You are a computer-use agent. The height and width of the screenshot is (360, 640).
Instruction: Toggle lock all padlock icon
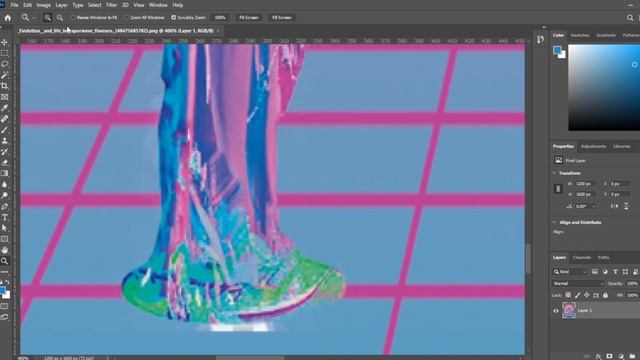point(605,295)
